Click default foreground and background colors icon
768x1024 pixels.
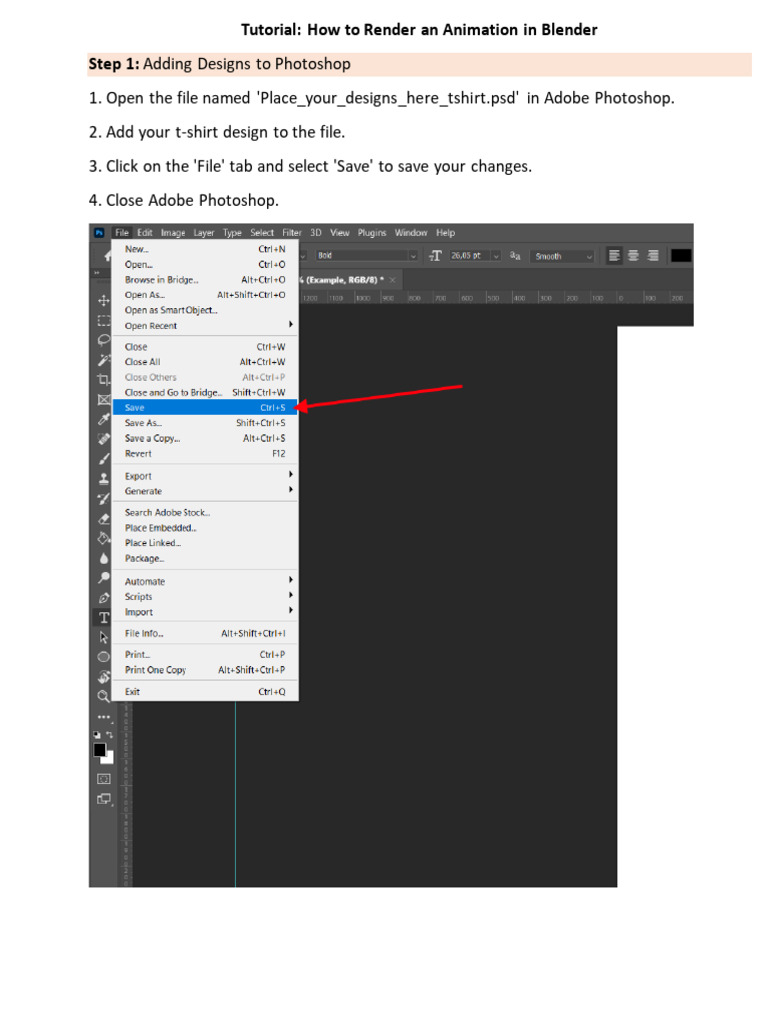coord(97,735)
